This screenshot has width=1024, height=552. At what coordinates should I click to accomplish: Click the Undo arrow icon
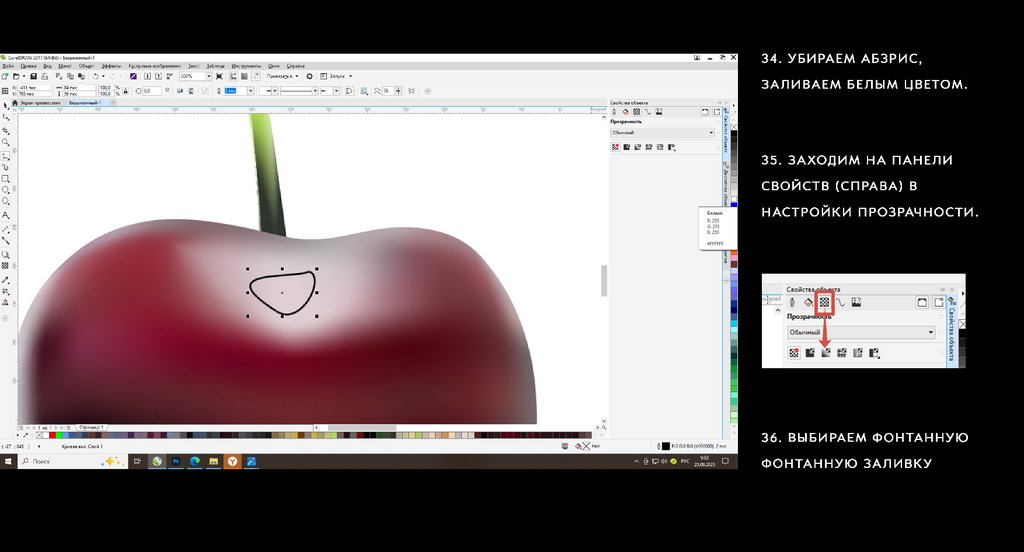point(95,76)
